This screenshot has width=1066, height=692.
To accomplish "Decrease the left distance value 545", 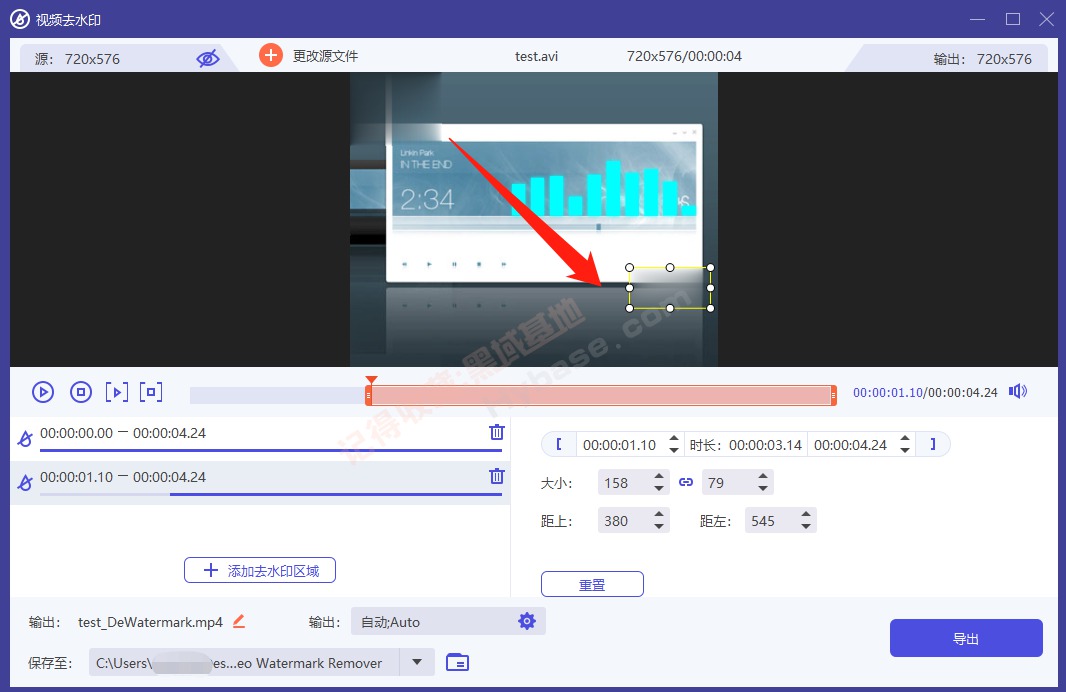I will (806, 527).
